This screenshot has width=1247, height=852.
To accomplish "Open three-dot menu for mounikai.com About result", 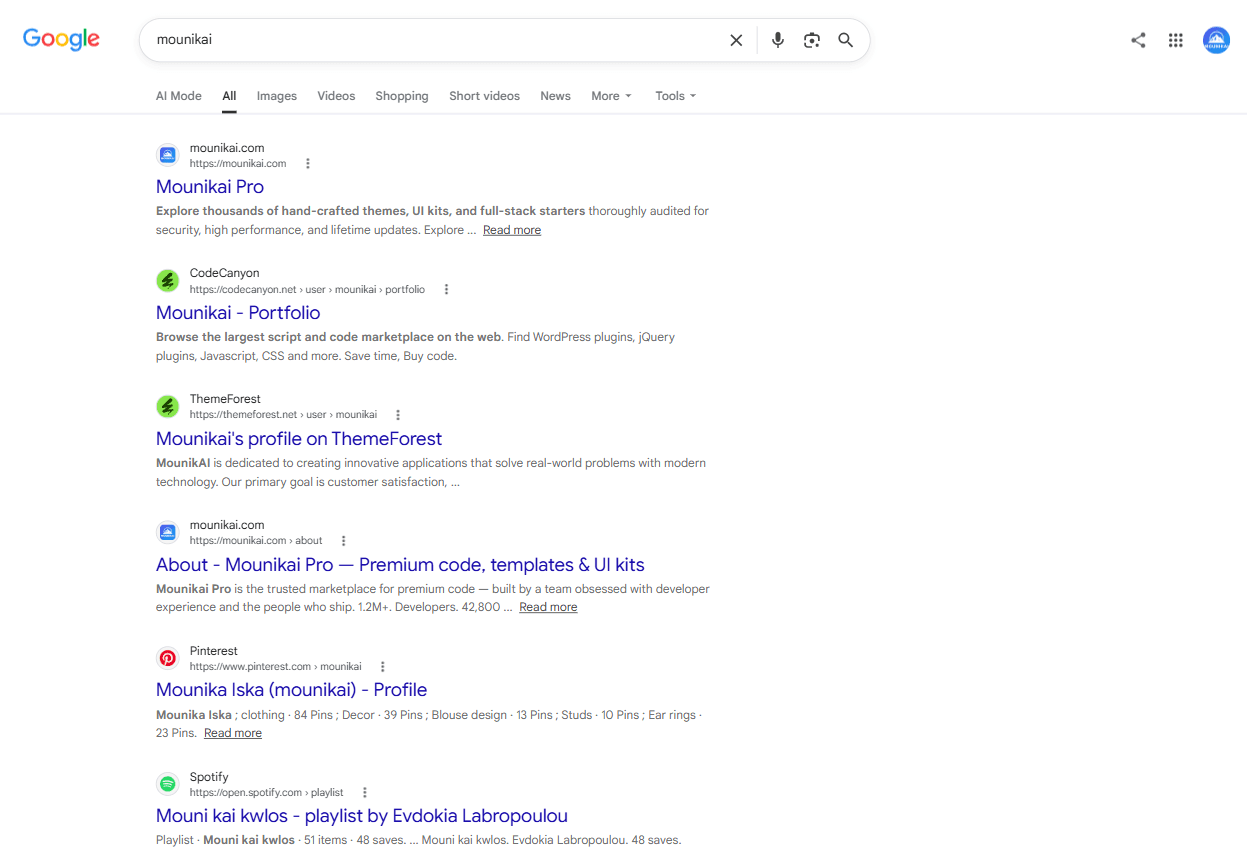I will pos(344,541).
